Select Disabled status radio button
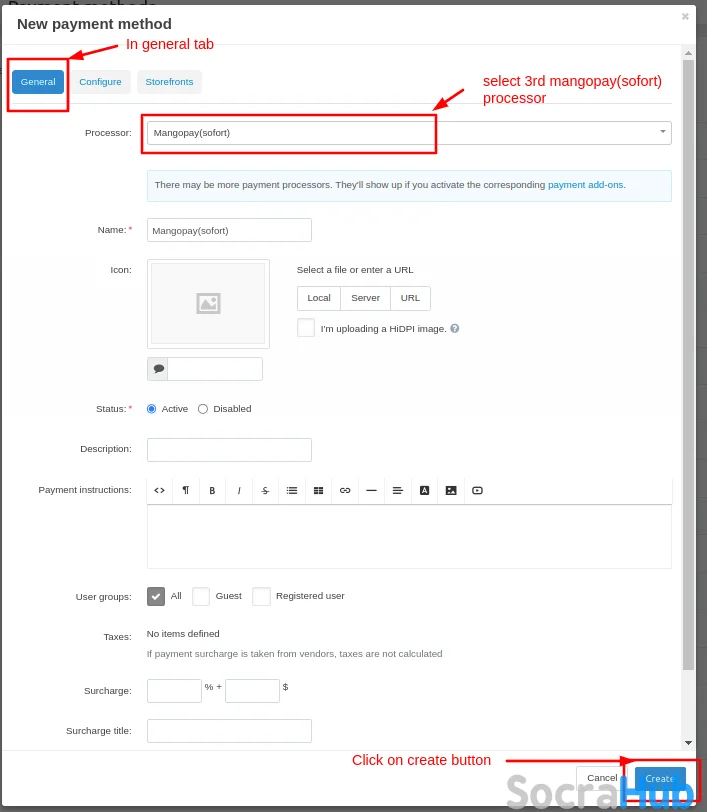 click(x=203, y=409)
